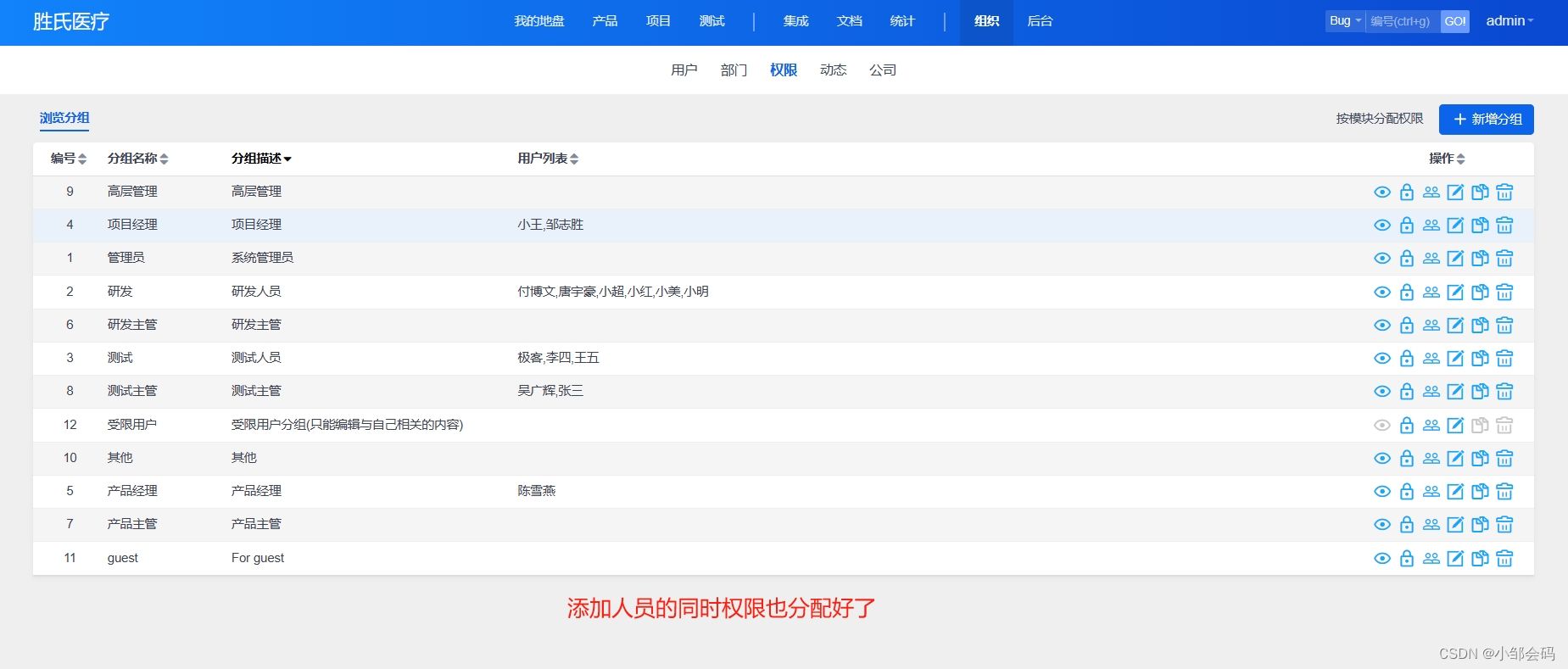Switch to 动态 sub-tab

tap(833, 70)
